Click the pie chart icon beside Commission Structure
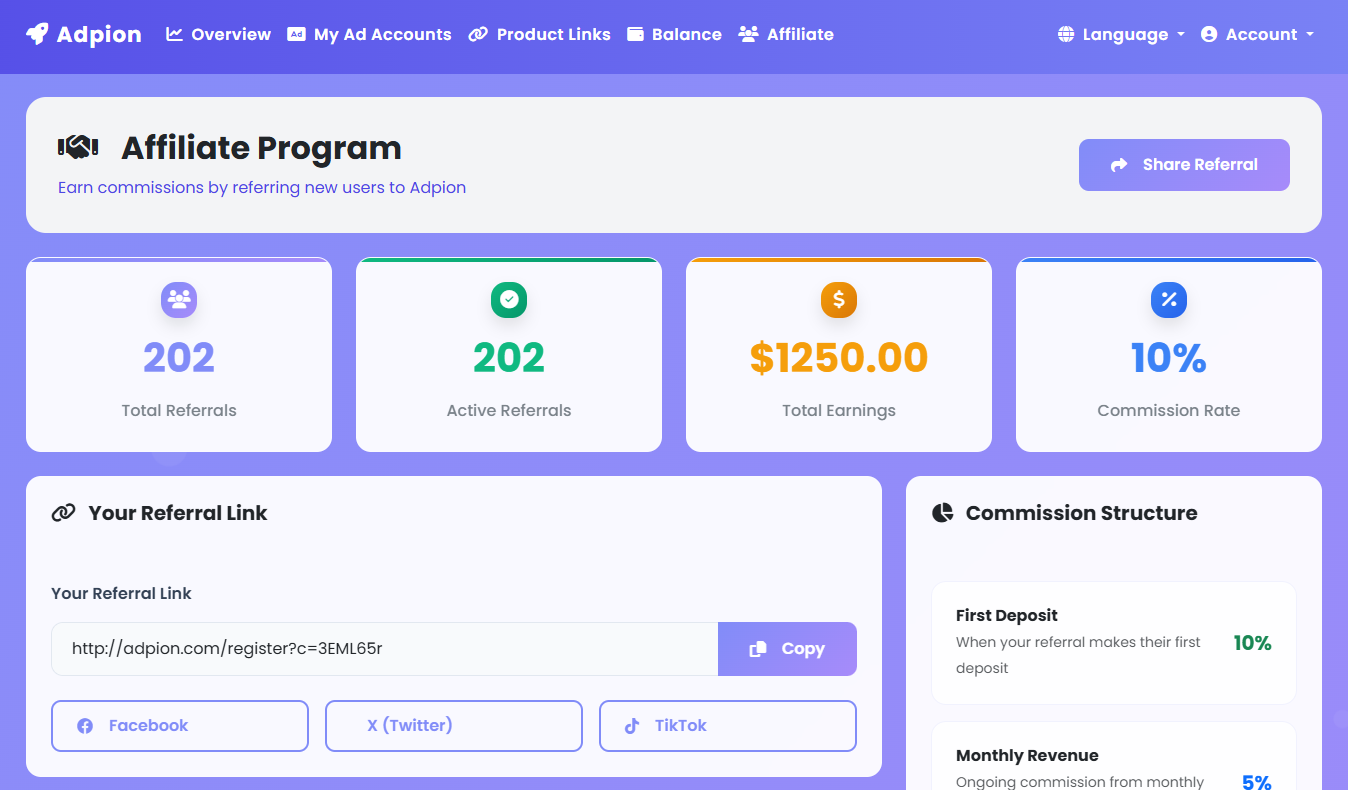This screenshot has height=790, width=1348. [943, 513]
